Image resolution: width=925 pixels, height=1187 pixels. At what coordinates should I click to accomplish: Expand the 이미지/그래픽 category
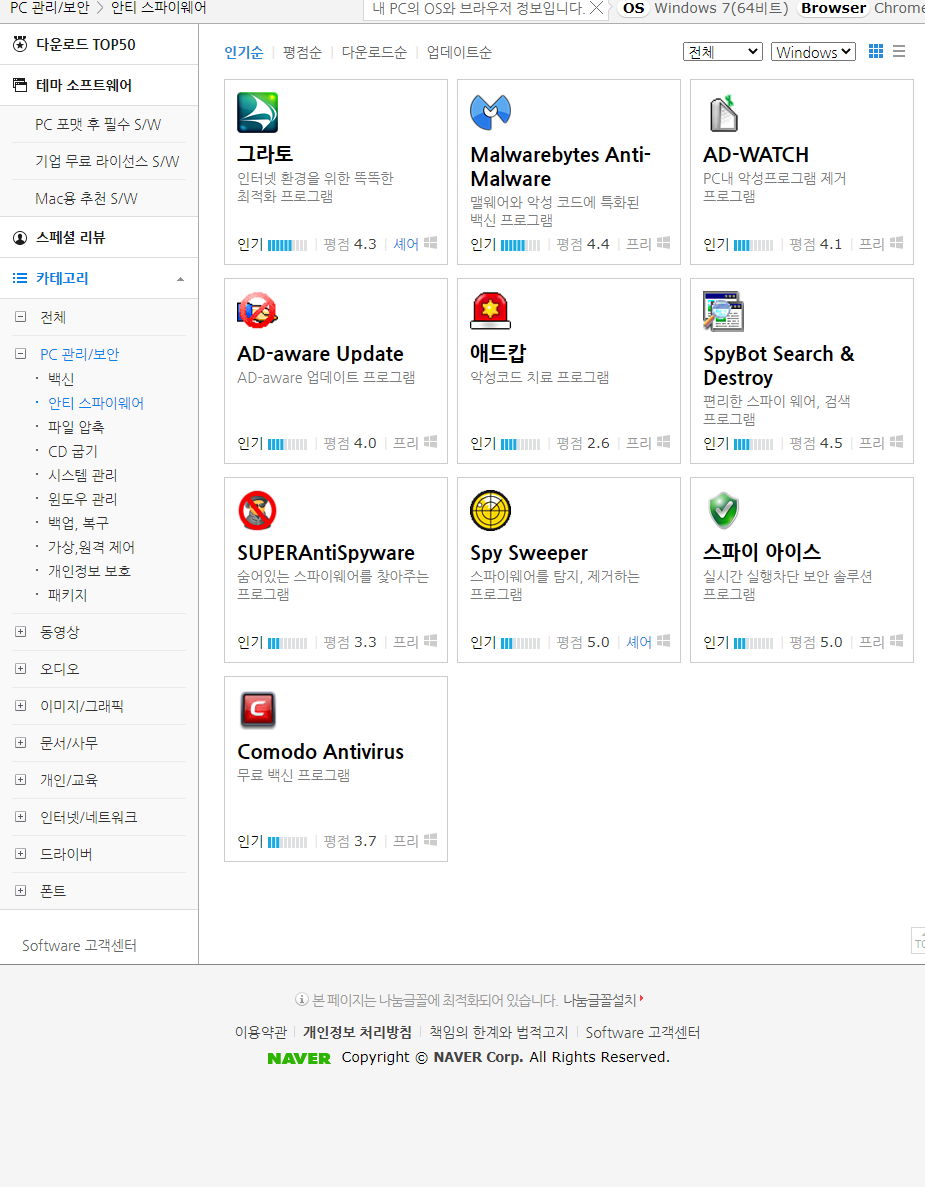tap(21, 706)
